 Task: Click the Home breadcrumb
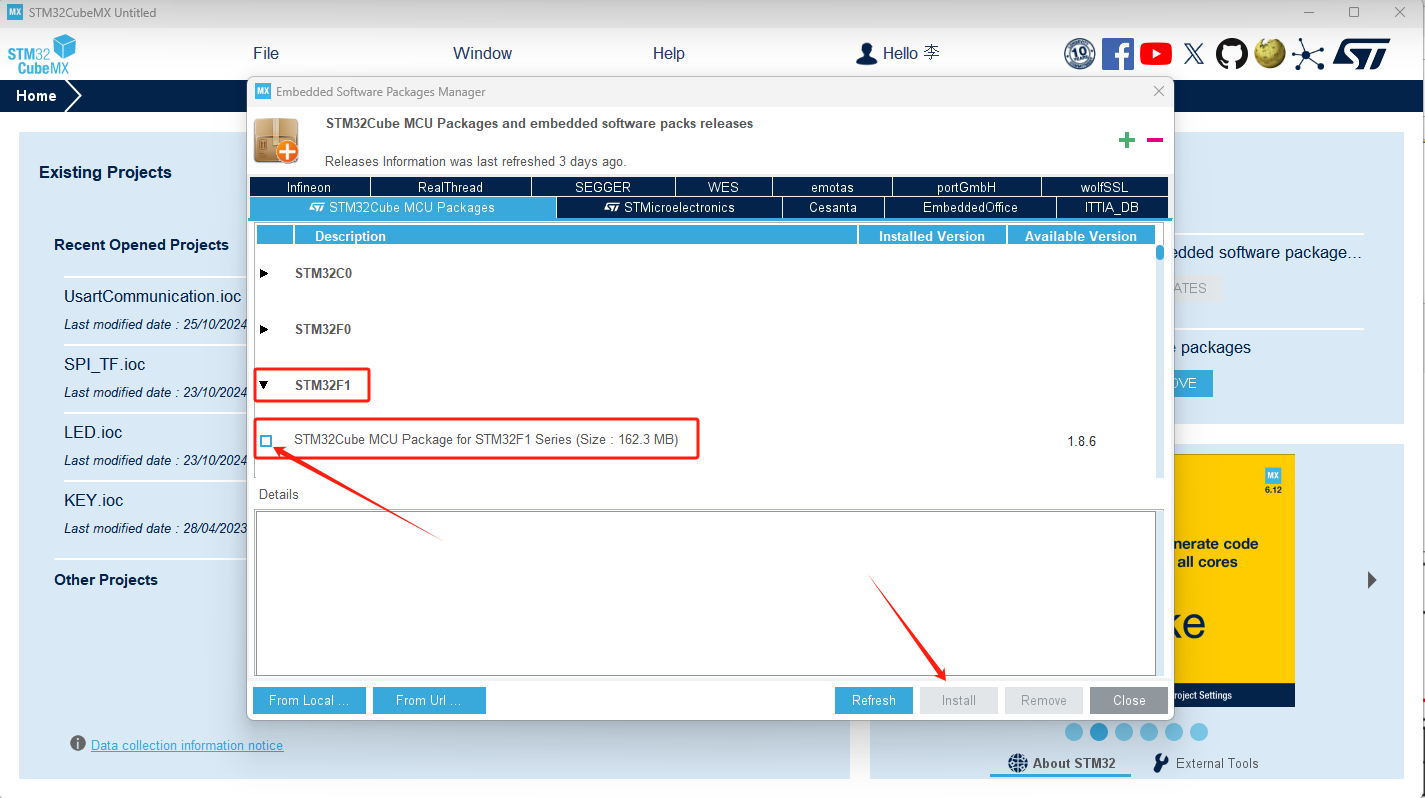36,96
